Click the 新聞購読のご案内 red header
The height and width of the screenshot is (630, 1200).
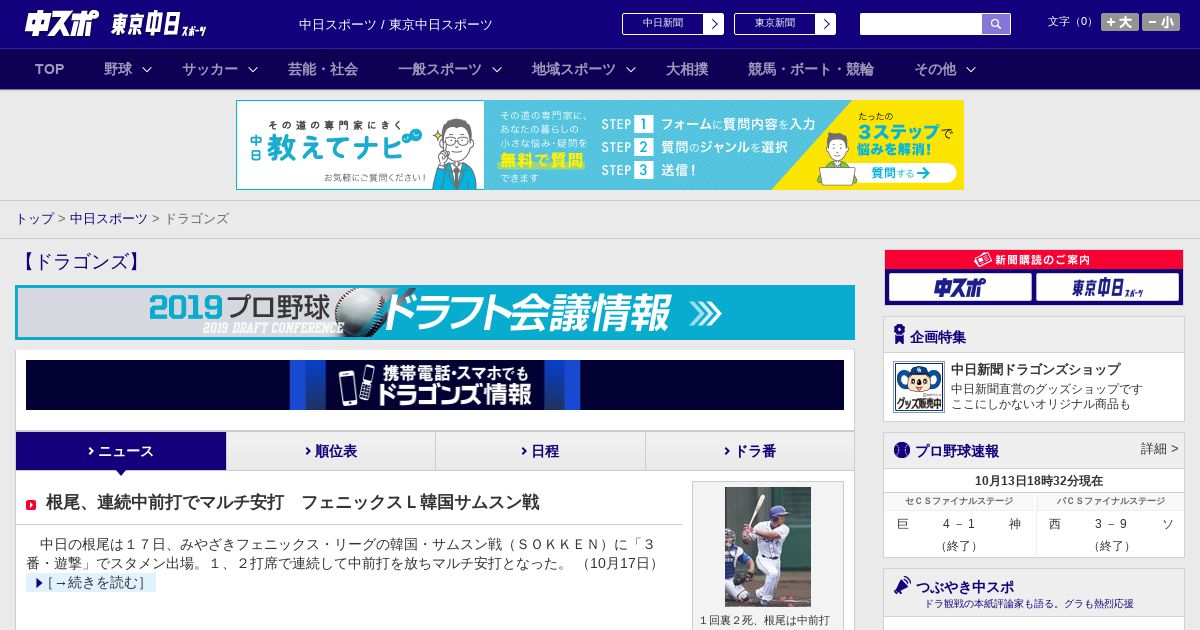[x=1034, y=259]
